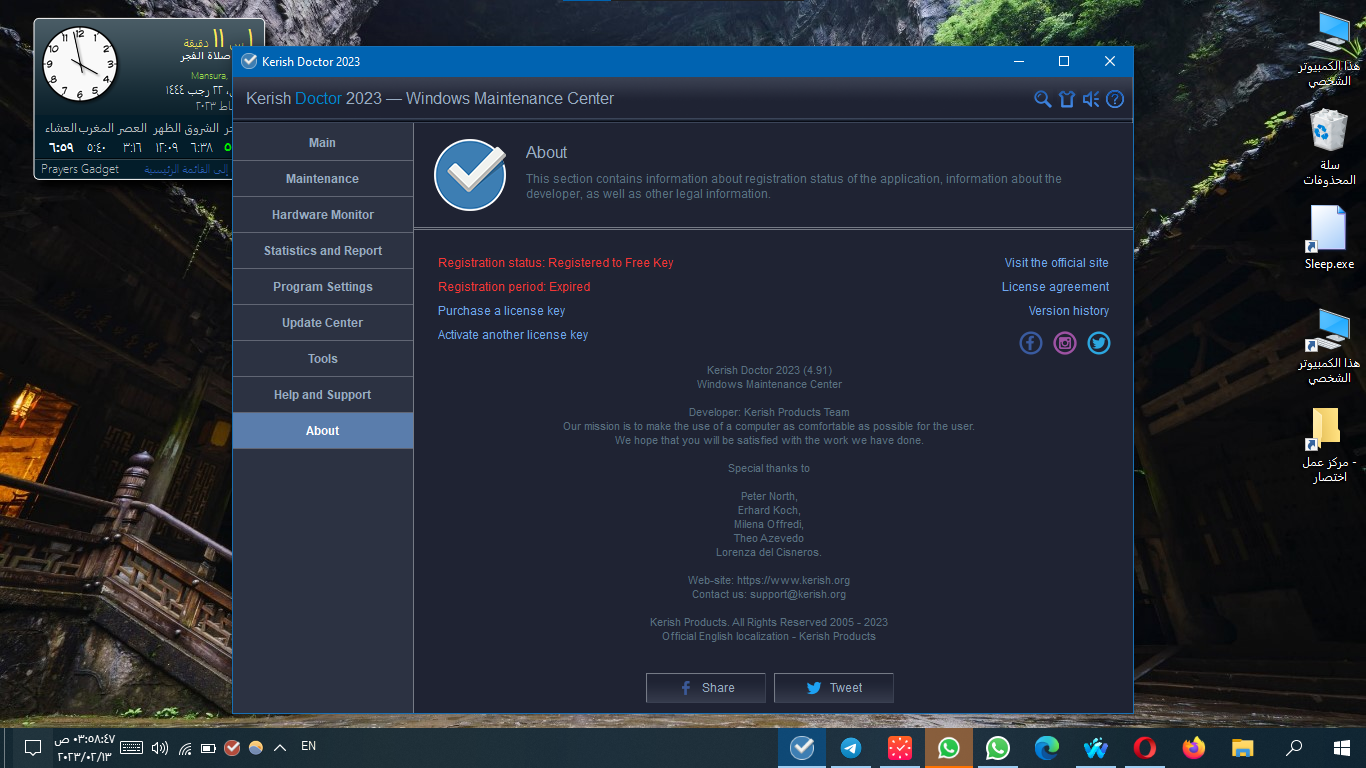Screen dimensions: 1366x768
Task: Click Visit the official site link
Action: click(x=1056, y=263)
